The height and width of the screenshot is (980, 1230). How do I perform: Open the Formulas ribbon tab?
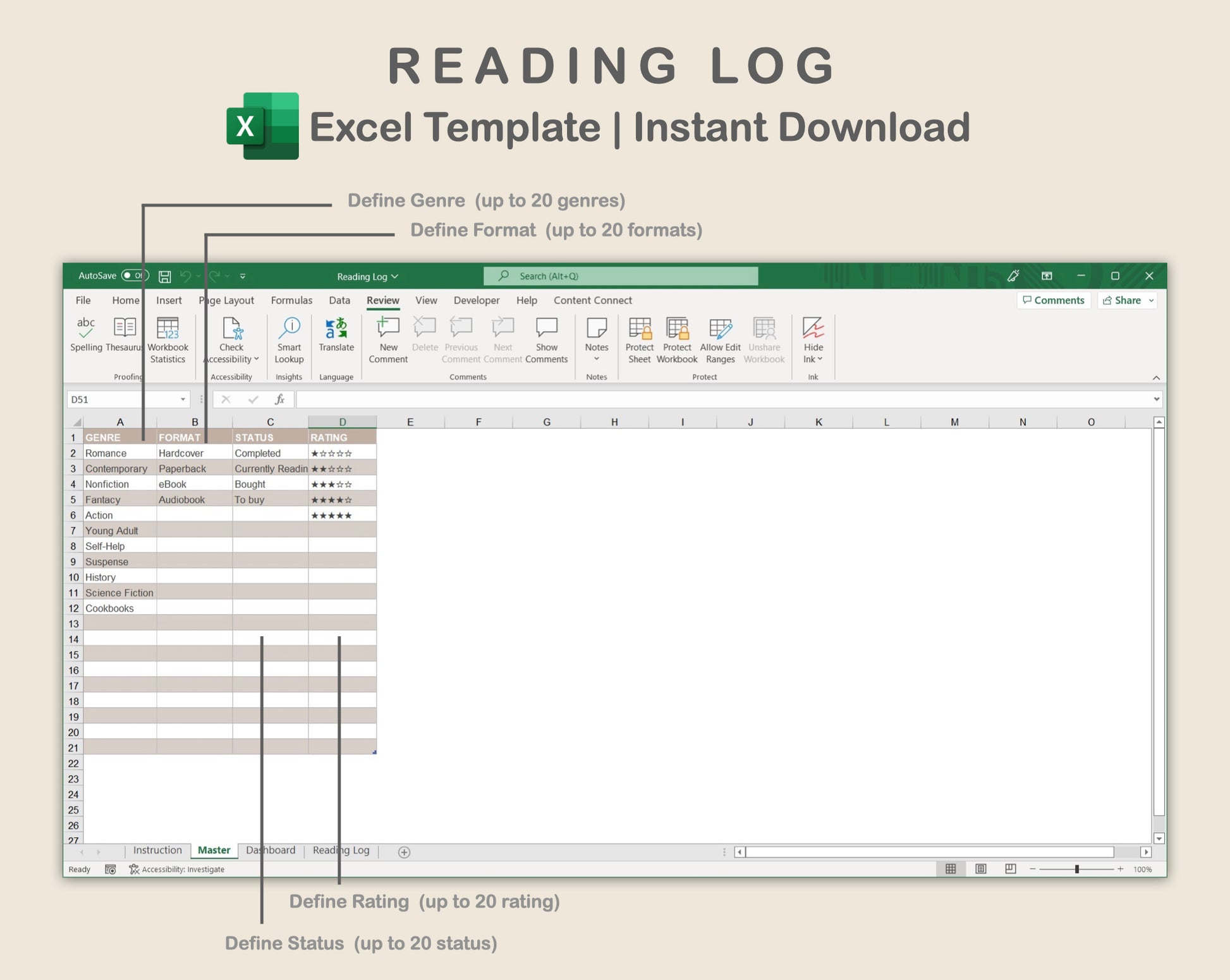point(291,300)
